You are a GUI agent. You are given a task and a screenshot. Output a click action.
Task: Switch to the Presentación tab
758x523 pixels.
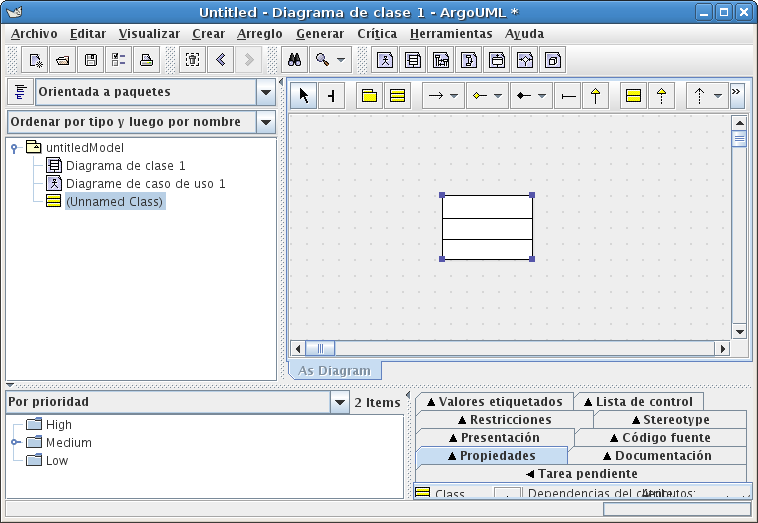(495, 437)
